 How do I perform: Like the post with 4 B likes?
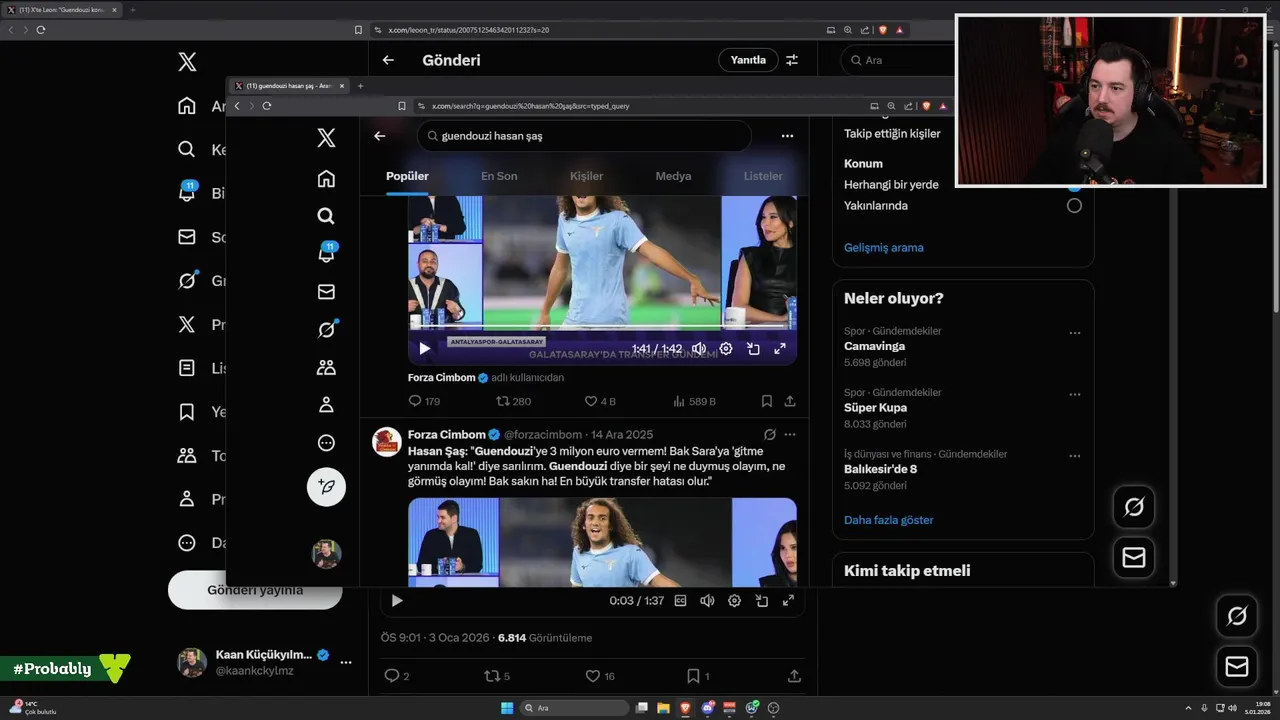(x=600, y=401)
